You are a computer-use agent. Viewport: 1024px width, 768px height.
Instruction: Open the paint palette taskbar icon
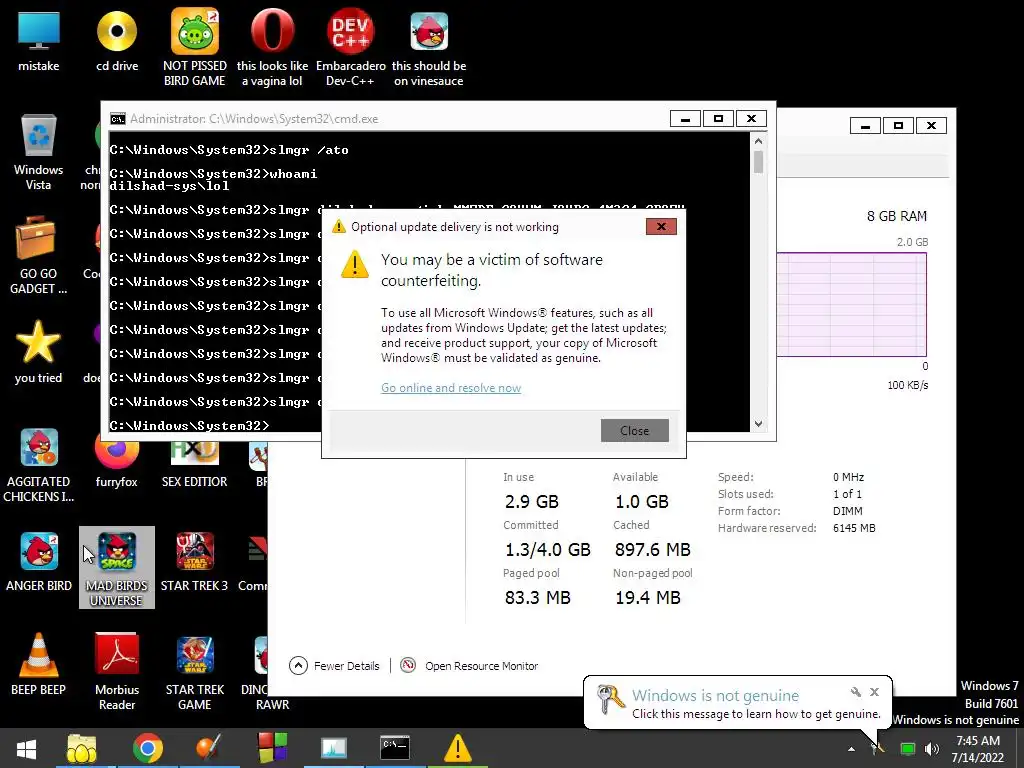(x=209, y=748)
